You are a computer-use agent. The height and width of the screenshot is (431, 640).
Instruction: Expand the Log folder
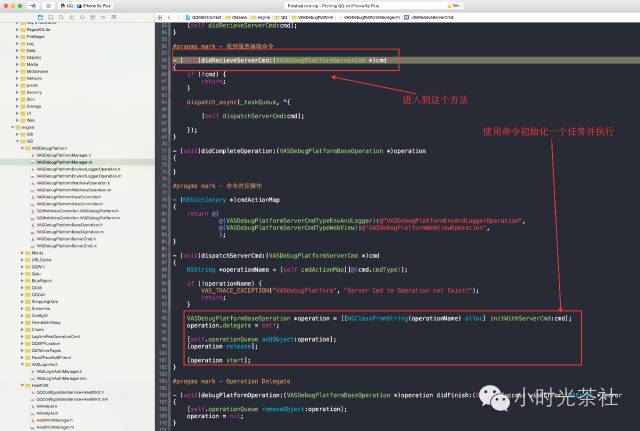[x=17, y=44]
